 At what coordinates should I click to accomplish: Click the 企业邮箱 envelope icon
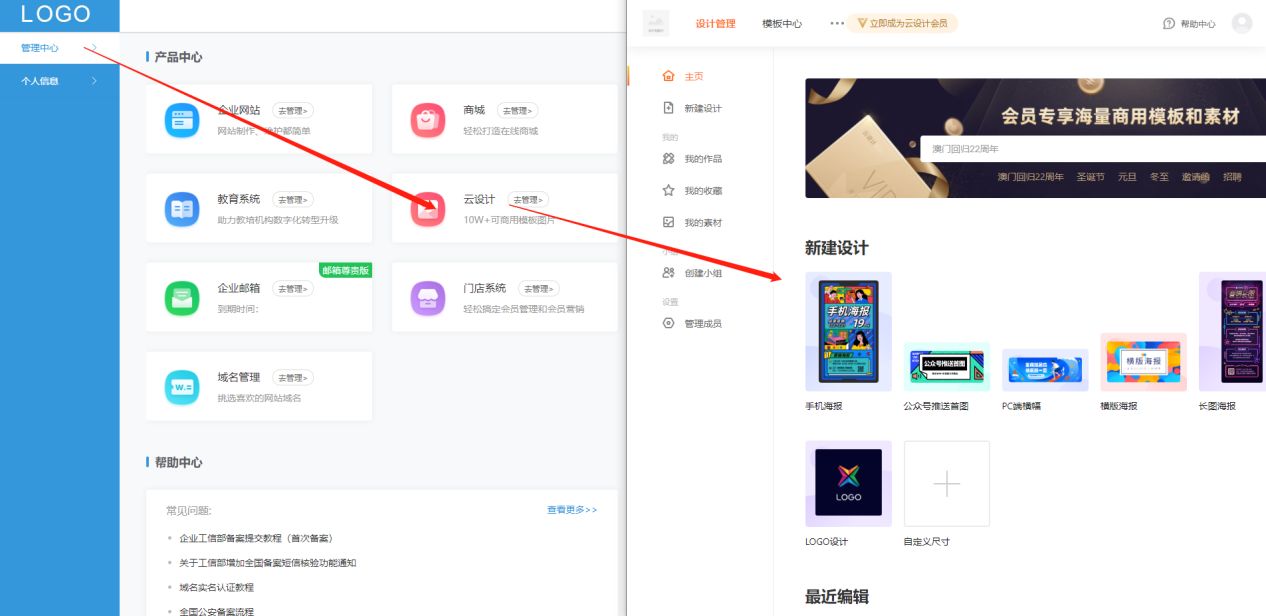pyautogui.click(x=182, y=298)
